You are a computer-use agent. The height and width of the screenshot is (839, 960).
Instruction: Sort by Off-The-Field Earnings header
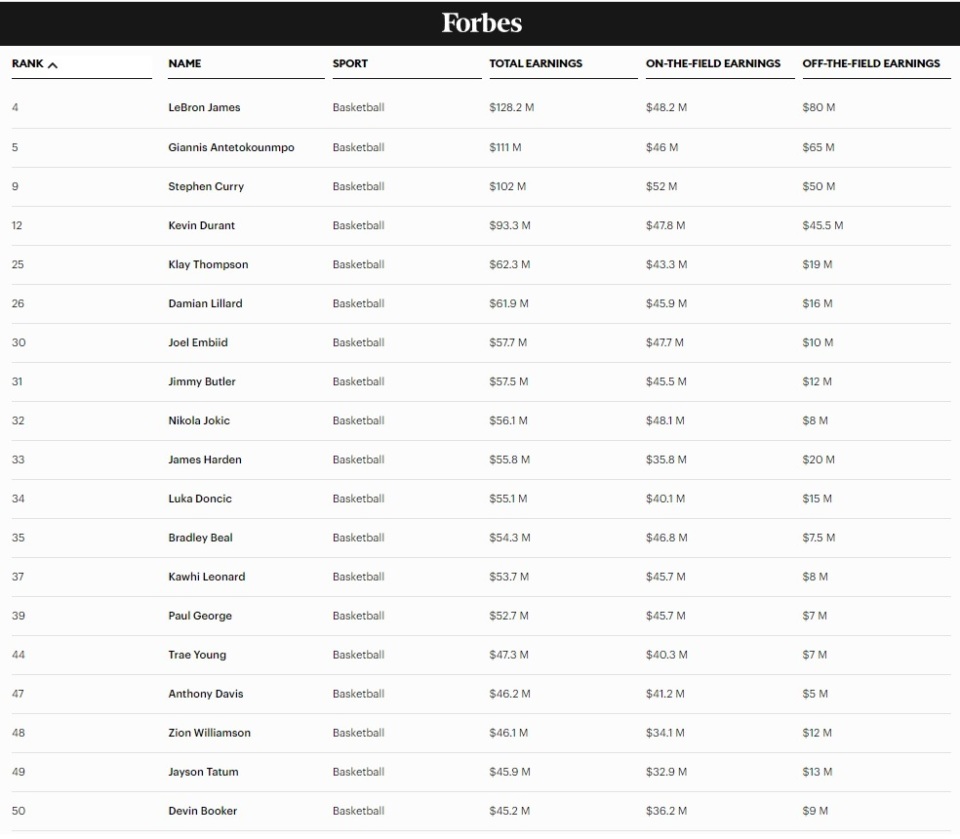(x=871, y=64)
